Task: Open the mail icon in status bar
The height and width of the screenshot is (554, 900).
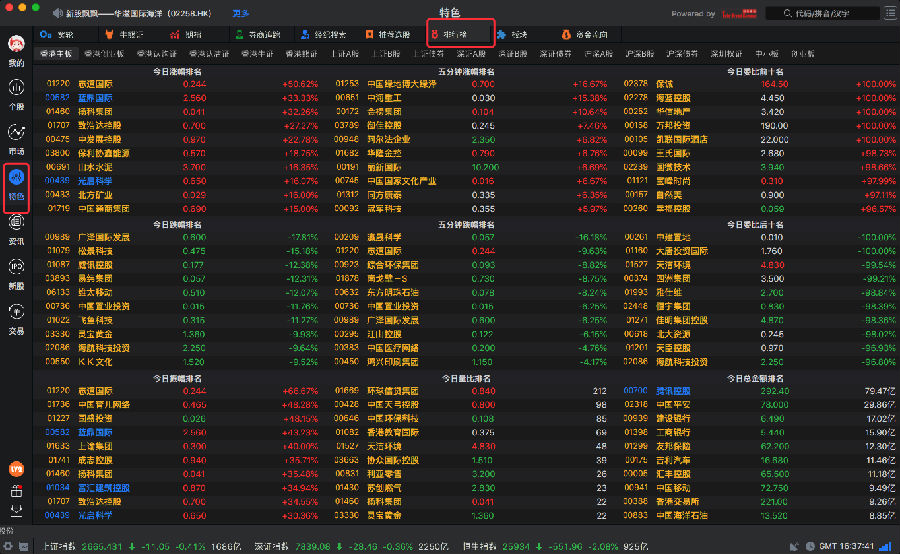Action: pos(24,547)
